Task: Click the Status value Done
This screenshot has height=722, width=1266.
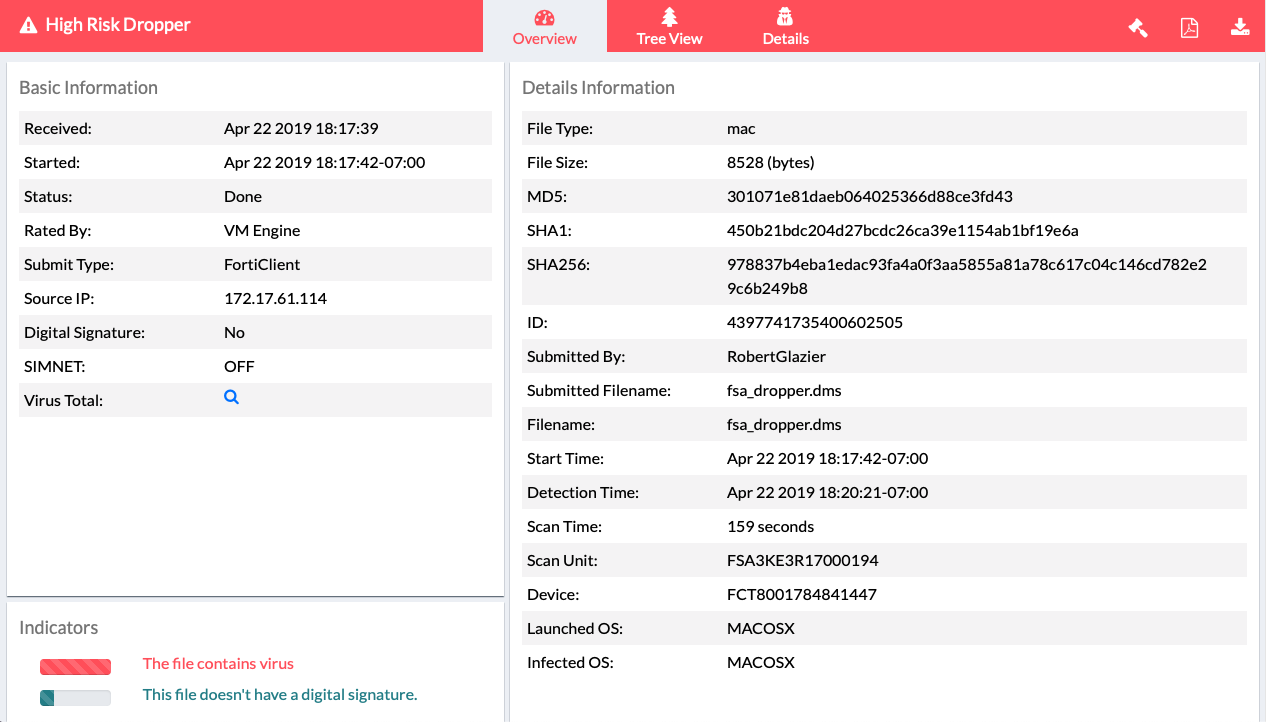Action: [243, 196]
